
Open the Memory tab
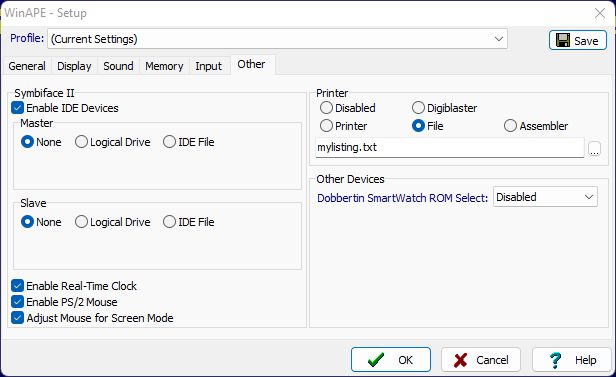click(164, 66)
